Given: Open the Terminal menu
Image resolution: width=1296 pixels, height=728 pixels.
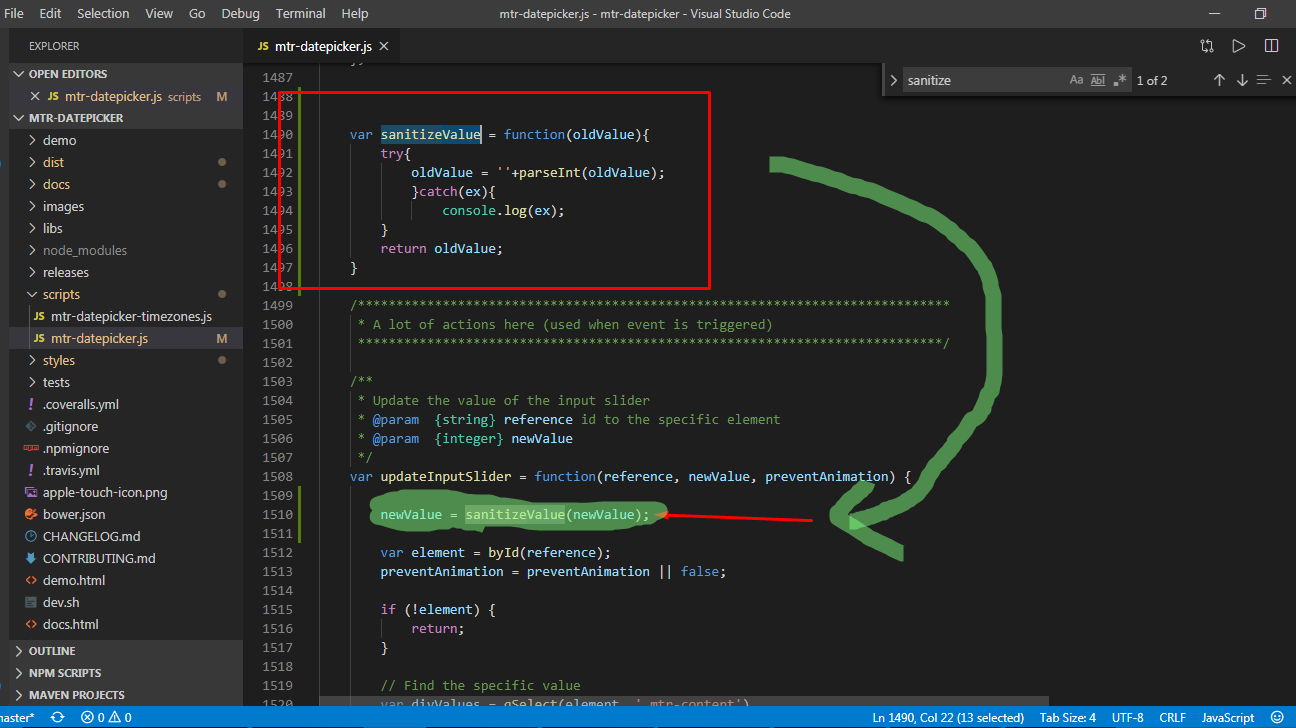Looking at the screenshot, I should [300, 13].
